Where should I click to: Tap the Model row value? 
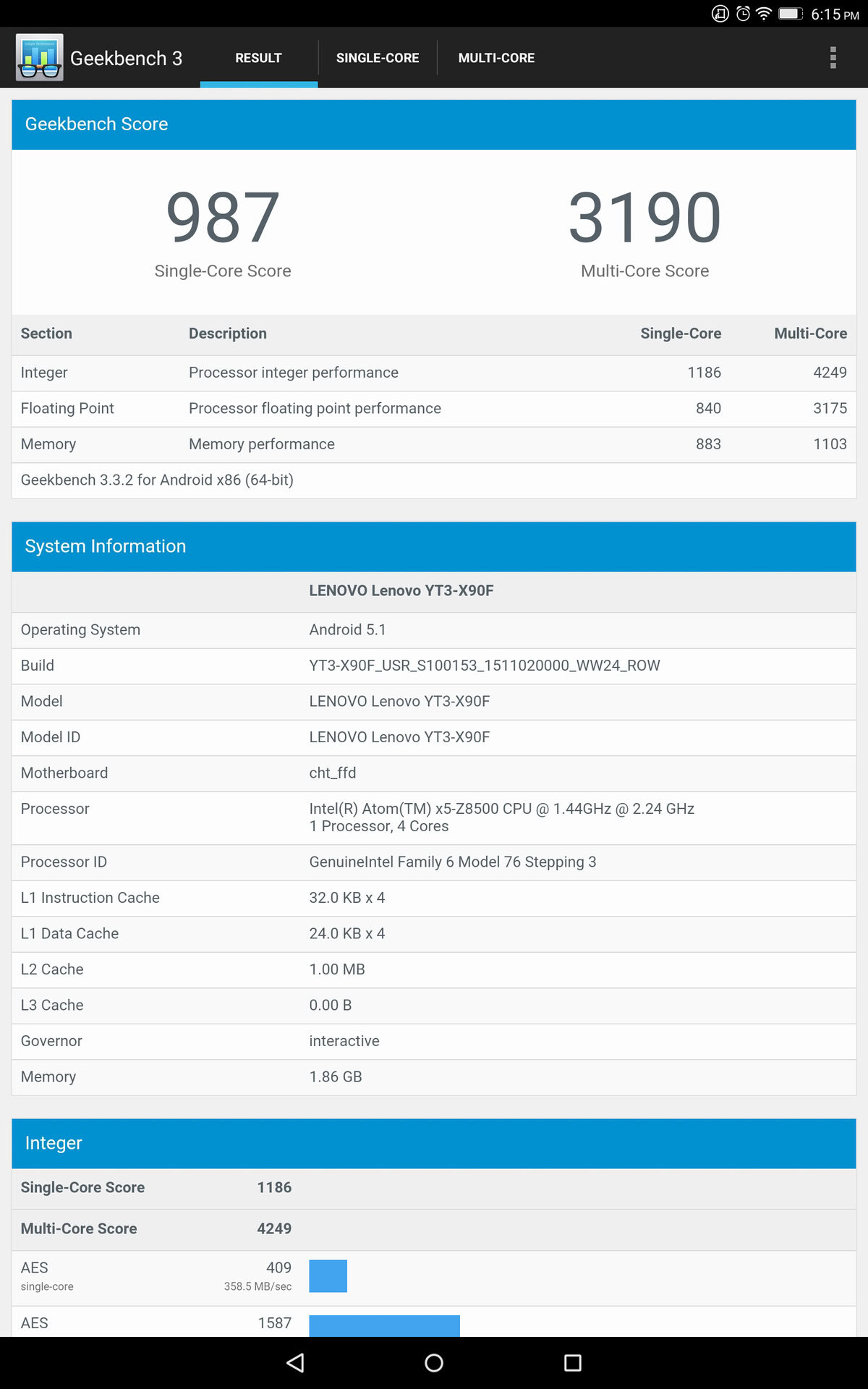399,702
